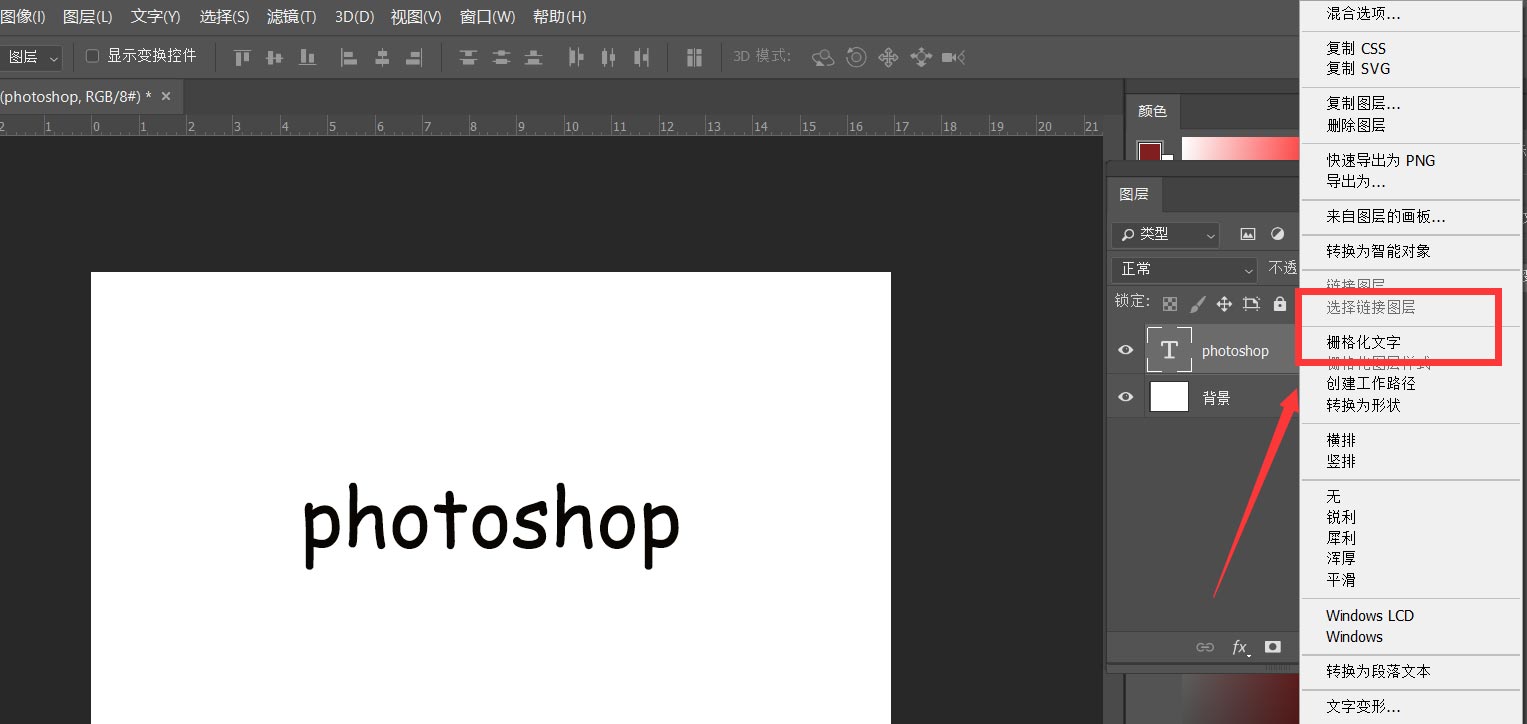Click the lock position icon
Screen dimensions: 1527x724
pos(1224,304)
